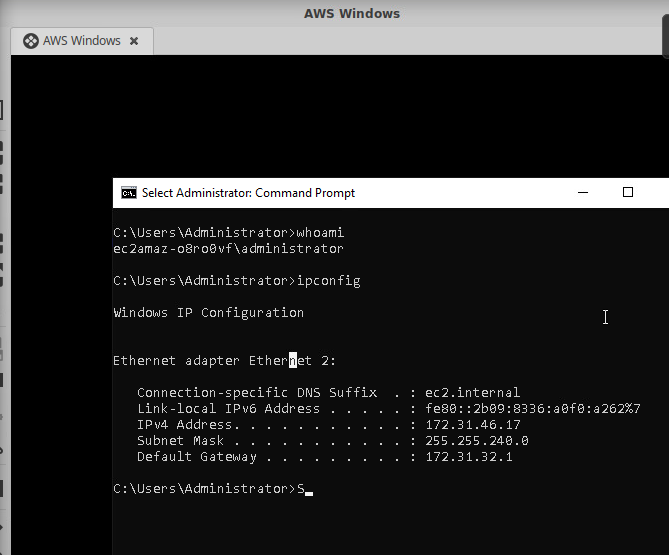Click the ec2amaz-o8ro0vf\administrator output line
The width and height of the screenshot is (669, 555).
[228, 248]
